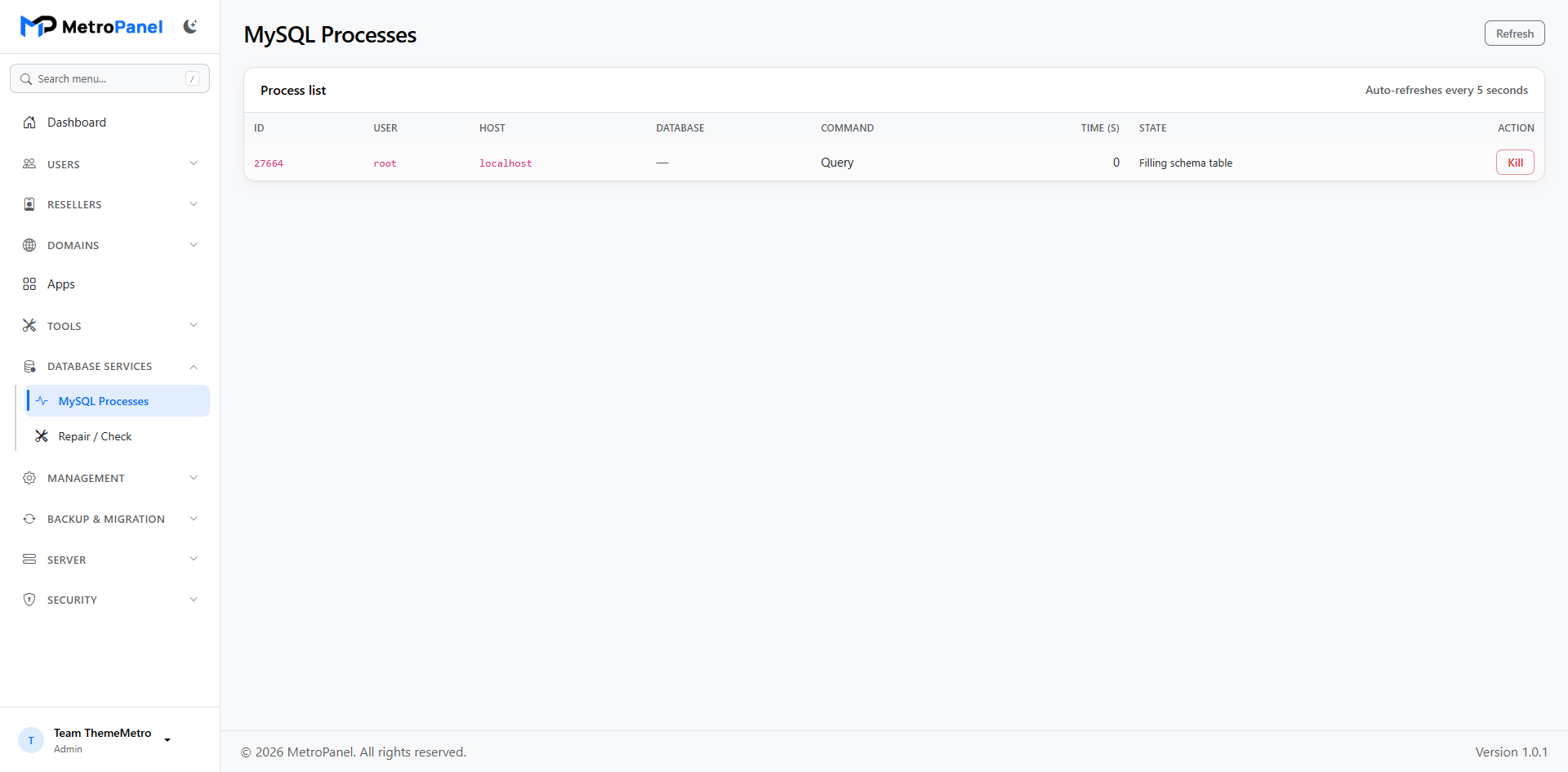This screenshot has height=772, width=1568.
Task: Click the Security shield icon
Action: pos(29,600)
